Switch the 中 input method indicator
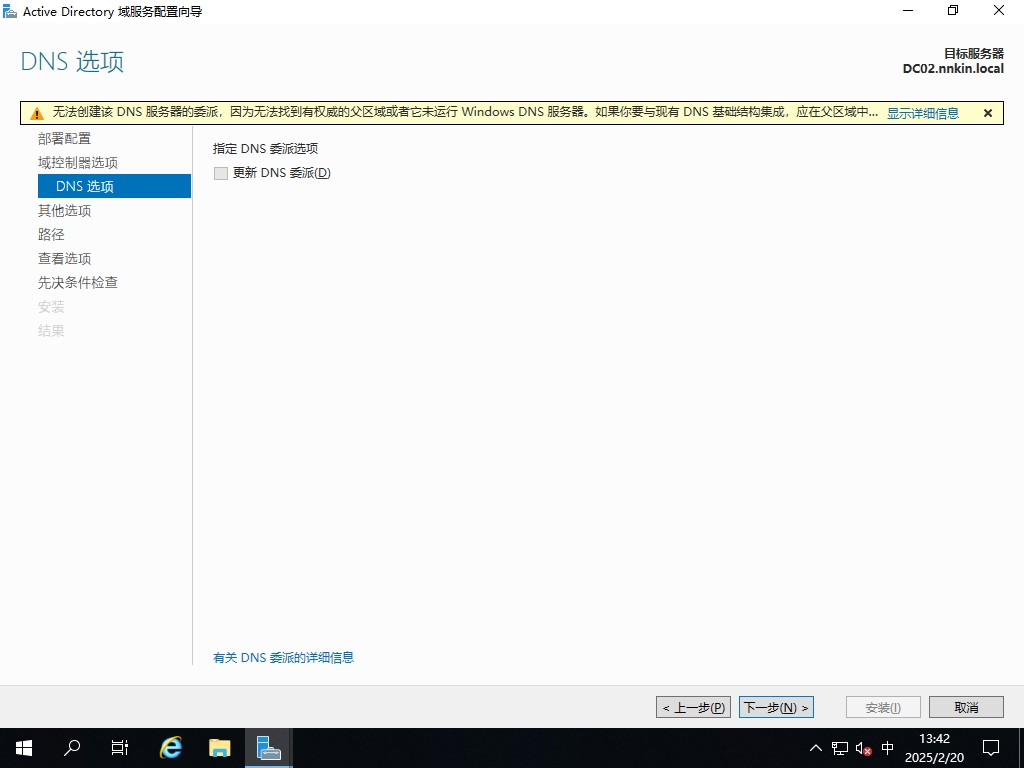The image size is (1024, 768). click(x=888, y=748)
